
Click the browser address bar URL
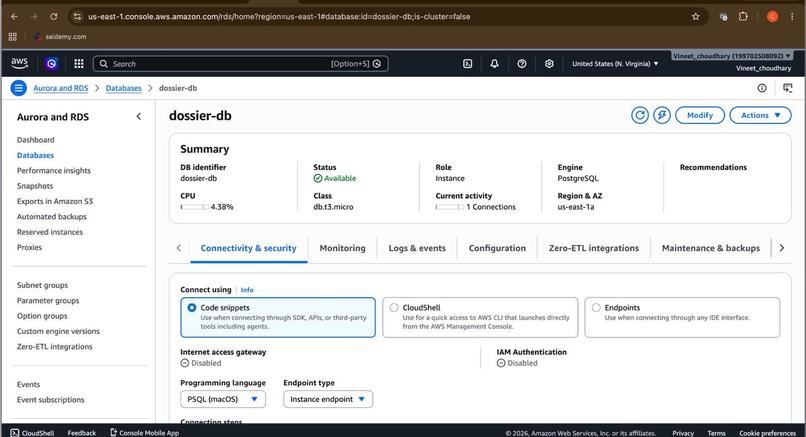(279, 16)
